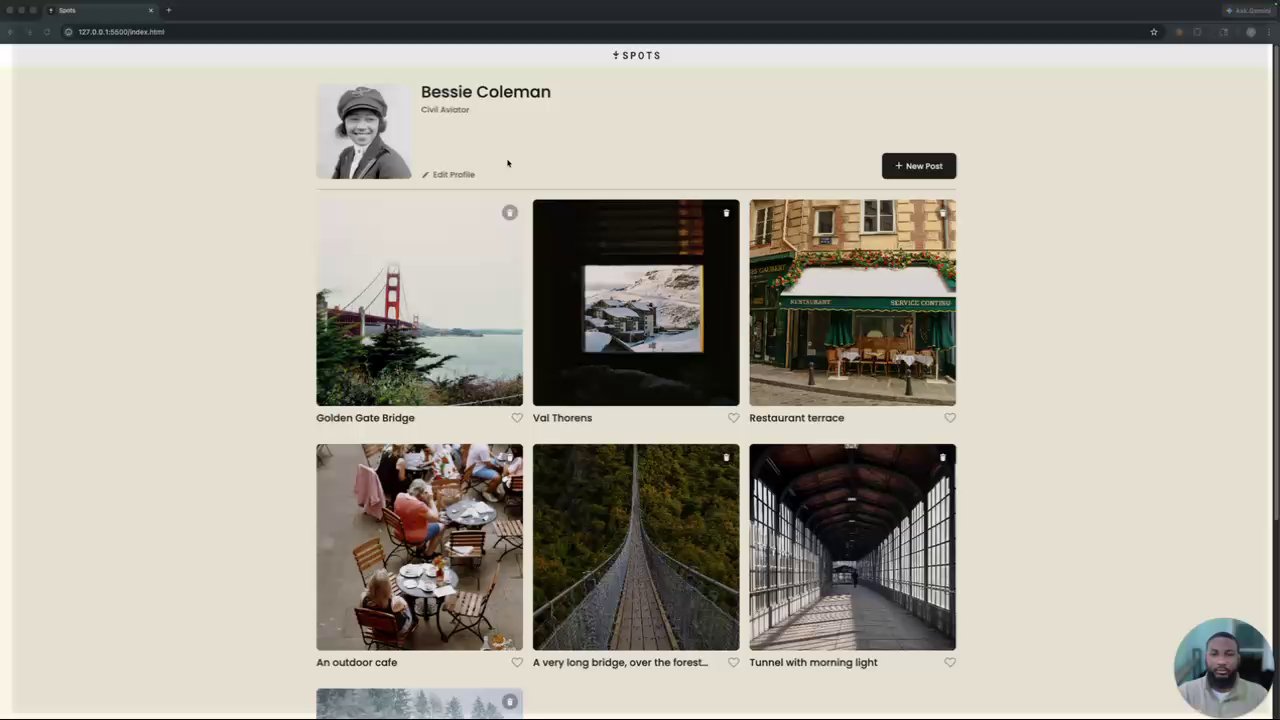Like the Restaurant terrace card
This screenshot has width=1280, height=720.
pyautogui.click(x=950, y=418)
